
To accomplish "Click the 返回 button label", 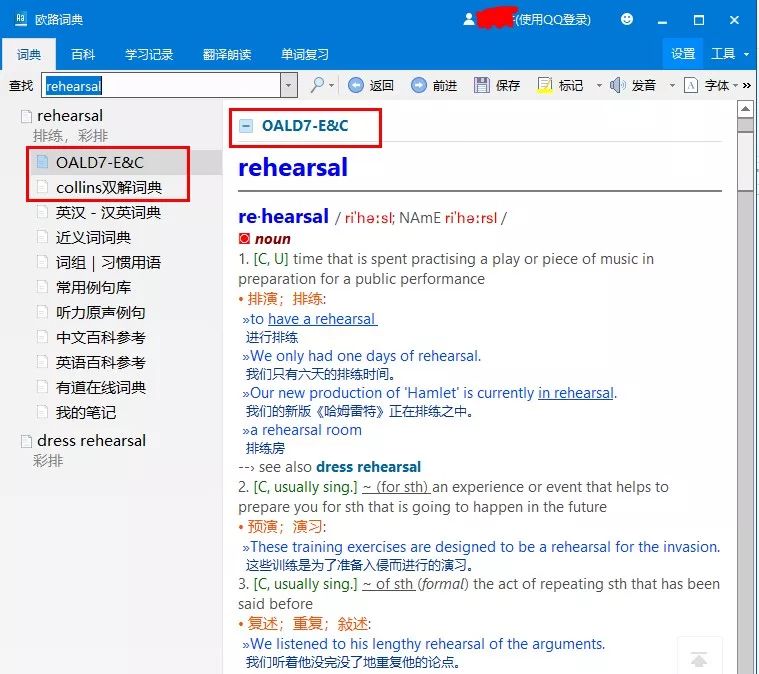I will click(382, 86).
